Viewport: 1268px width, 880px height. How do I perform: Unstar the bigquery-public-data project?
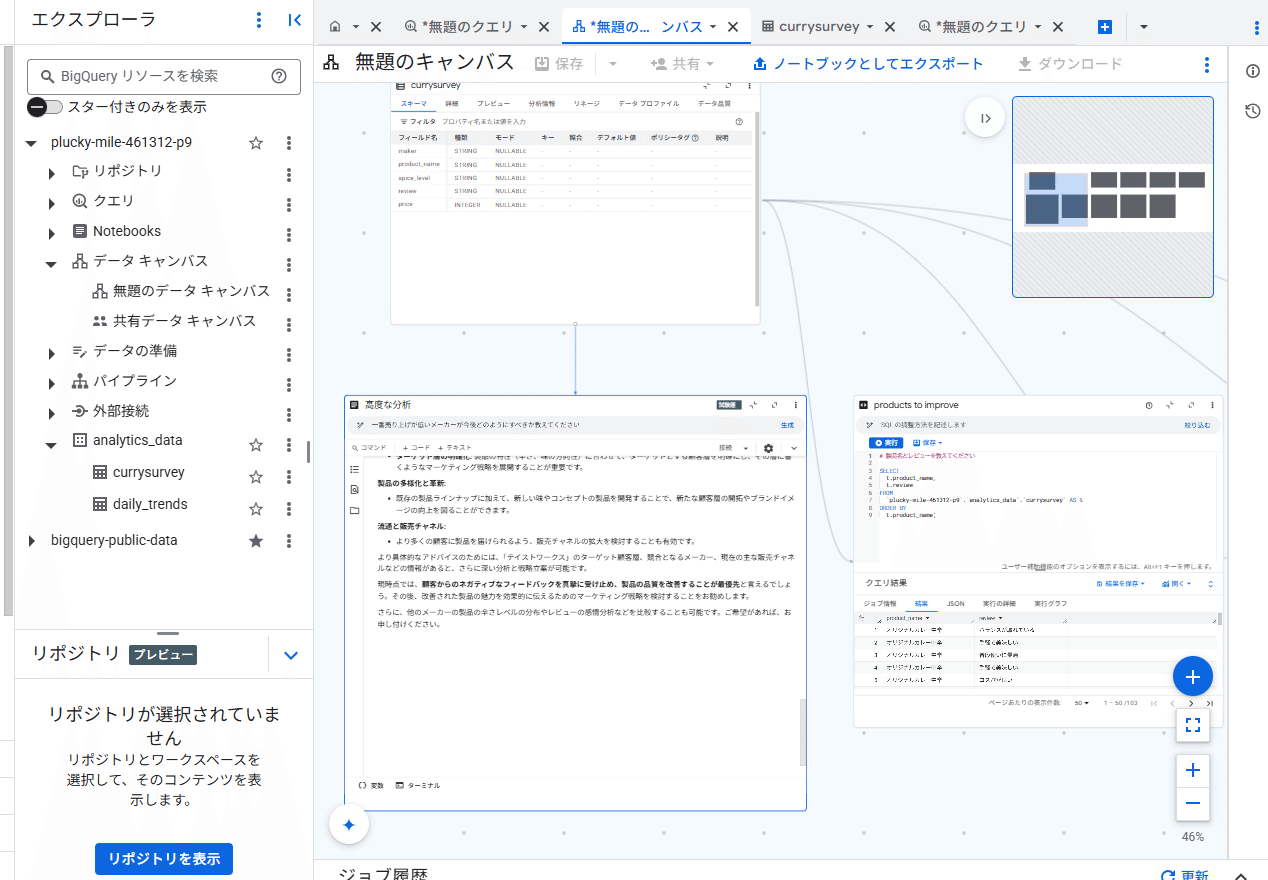255,540
